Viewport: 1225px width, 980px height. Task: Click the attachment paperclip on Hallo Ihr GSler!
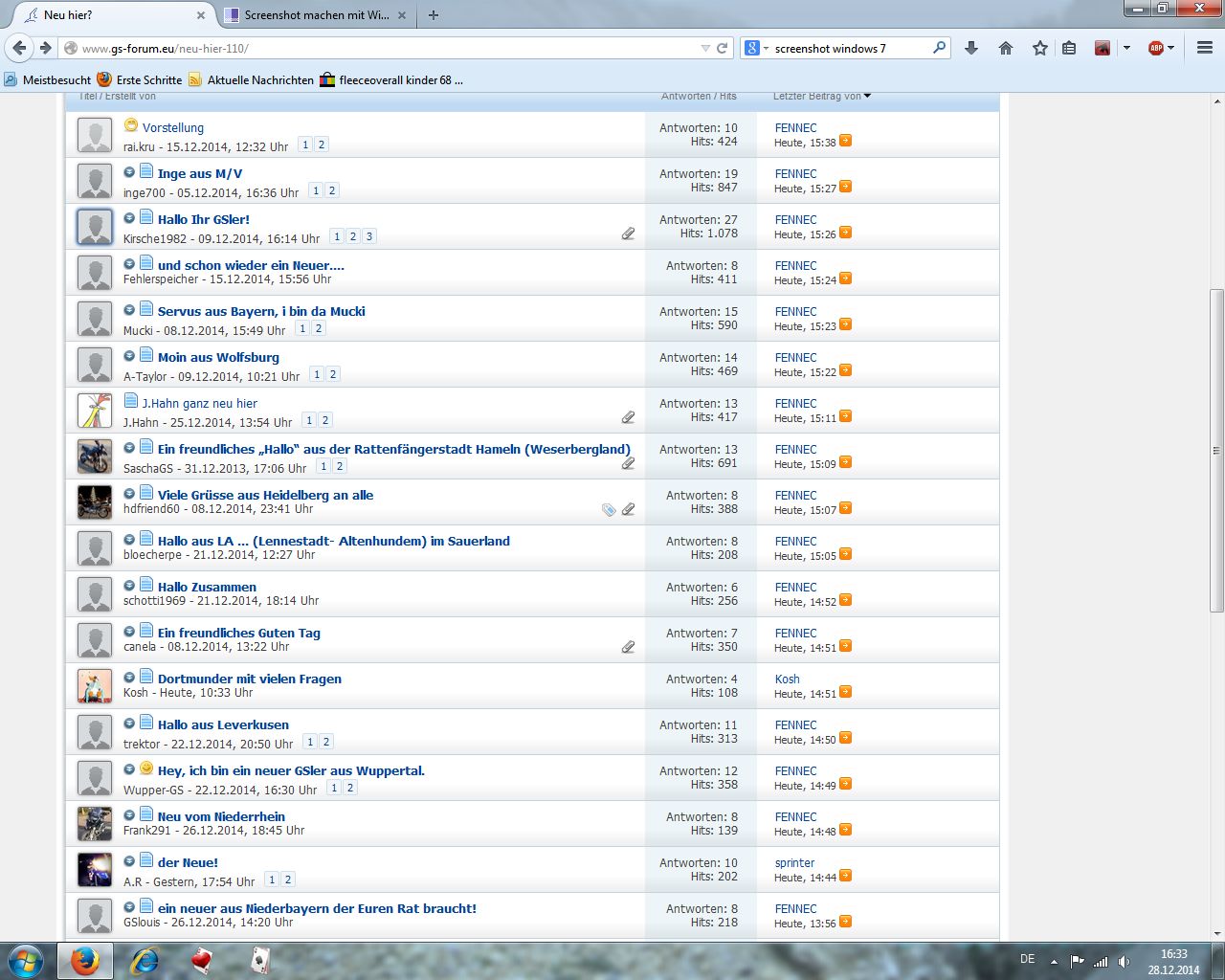tap(628, 234)
